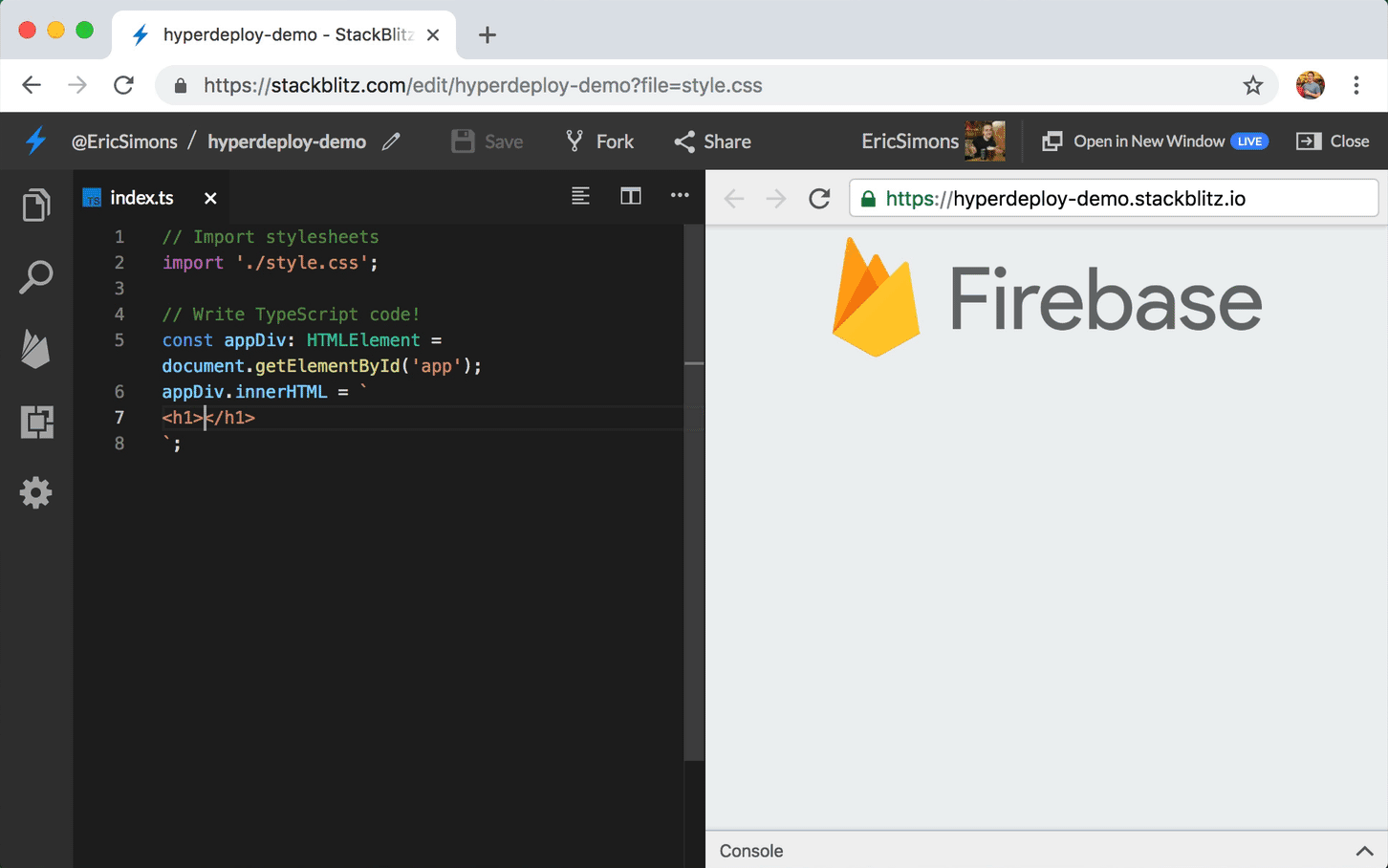Toggle the split editor layout icon
This screenshot has height=868, width=1388.
tap(630, 196)
